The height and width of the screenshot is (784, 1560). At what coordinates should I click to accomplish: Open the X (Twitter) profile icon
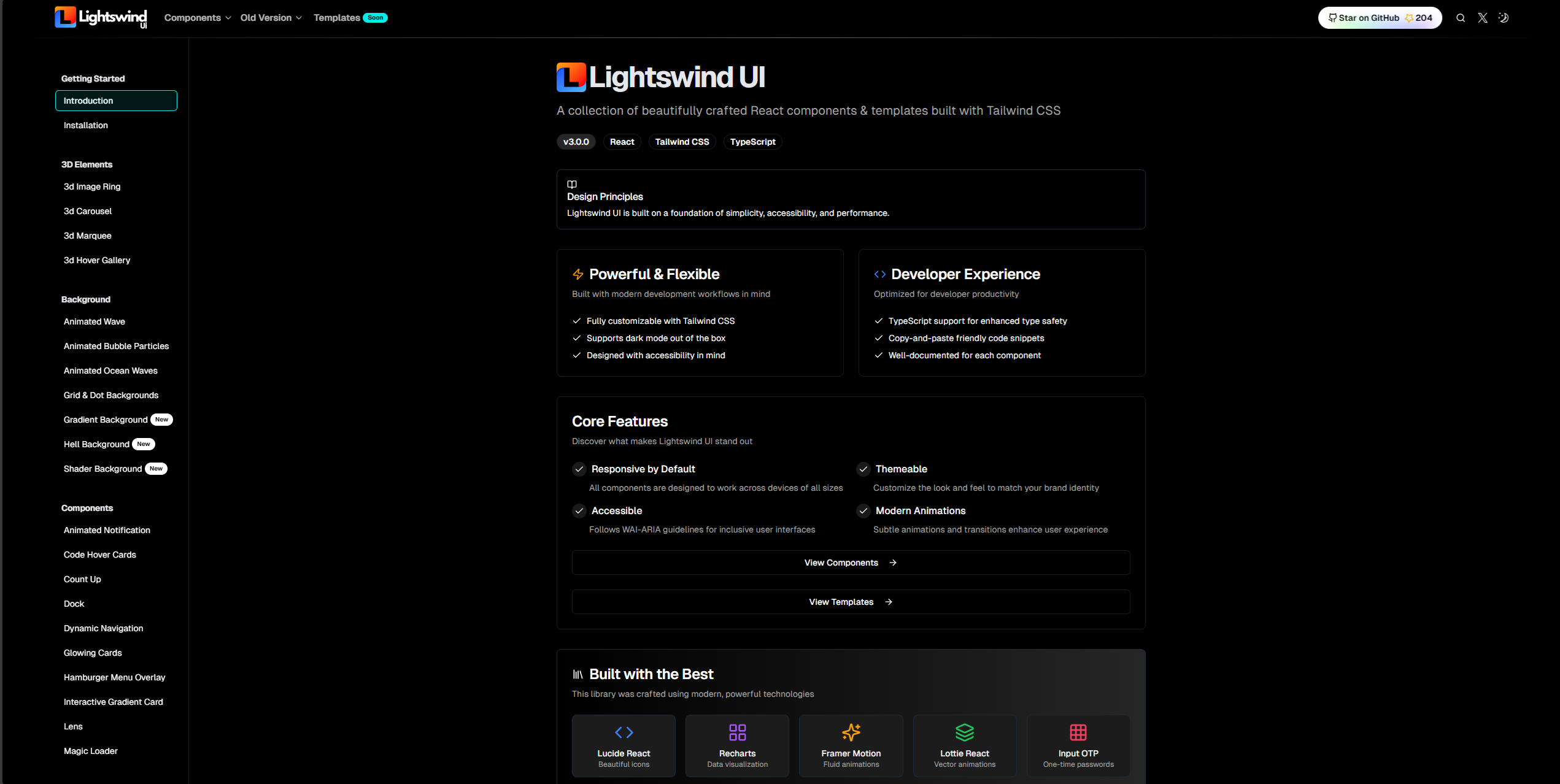(x=1483, y=18)
